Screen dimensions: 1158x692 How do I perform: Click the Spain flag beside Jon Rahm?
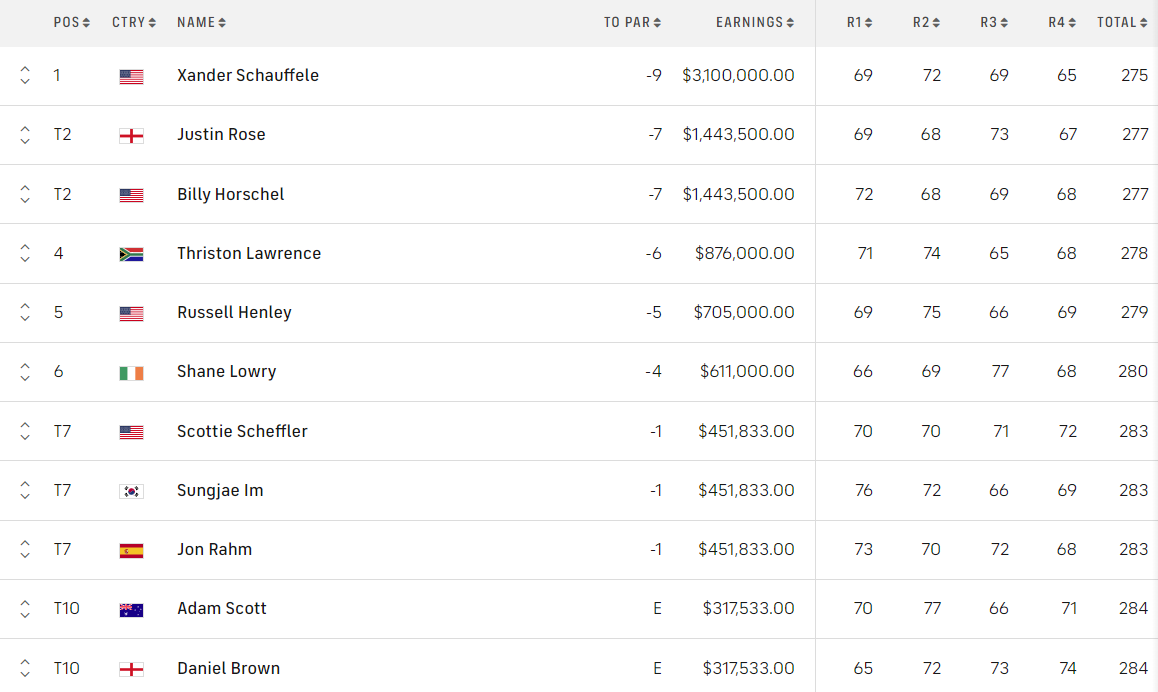[131, 550]
